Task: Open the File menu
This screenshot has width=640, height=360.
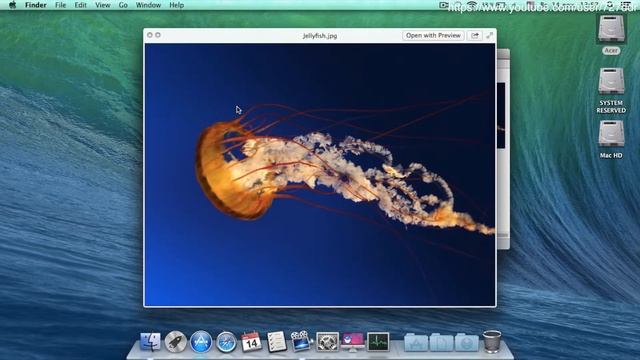Action: (x=60, y=5)
